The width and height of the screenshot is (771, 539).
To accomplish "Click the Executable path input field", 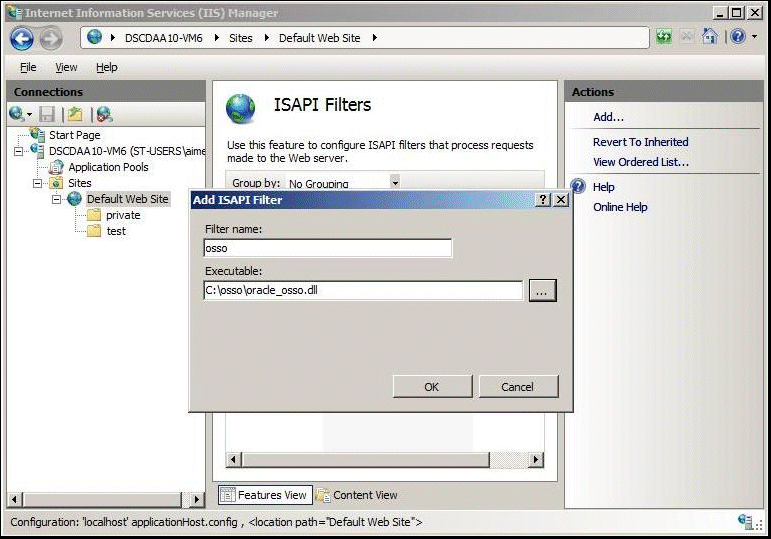I will pos(363,290).
